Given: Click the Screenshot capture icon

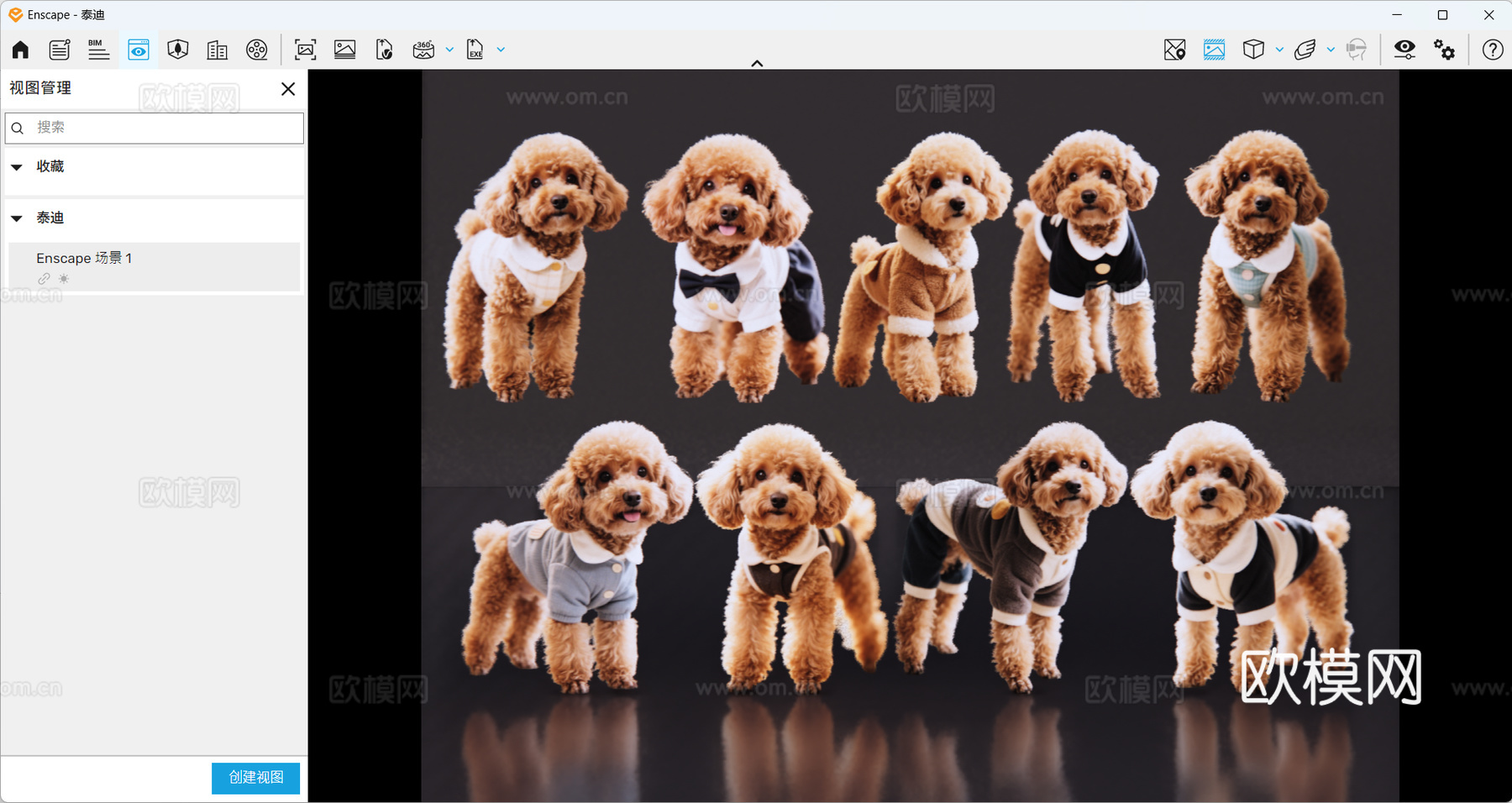Looking at the screenshot, I should pos(305,50).
